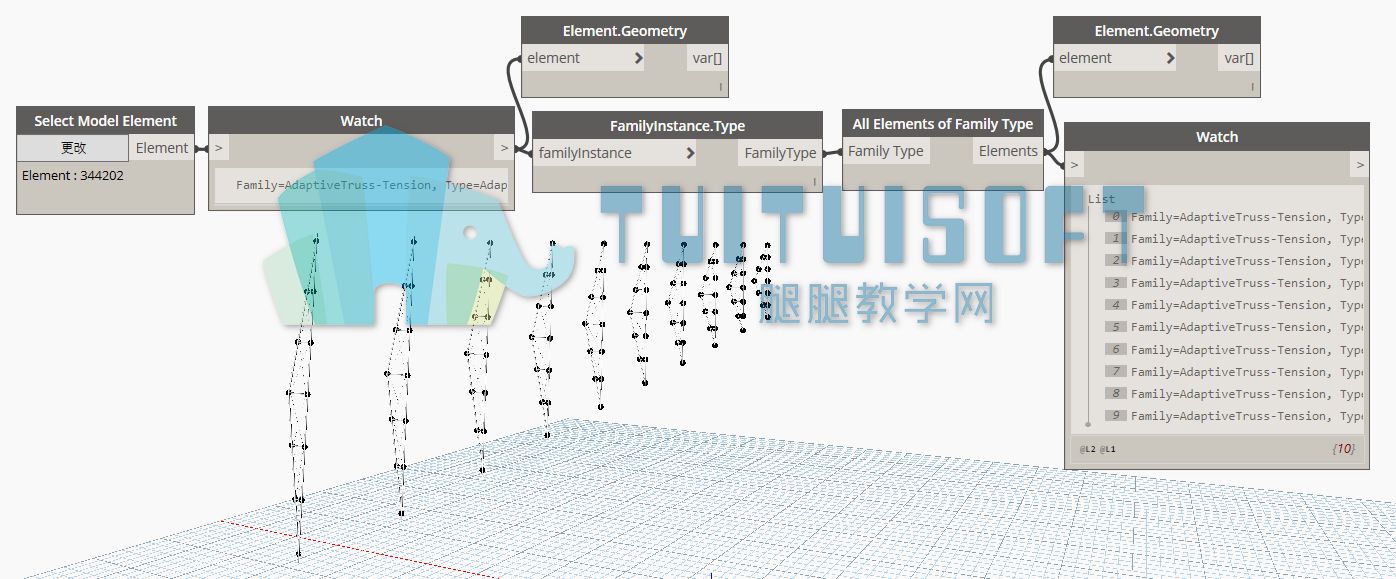The image size is (1396, 579).
Task: Click var[] output of left Element.Geometry node
Action: click(x=707, y=58)
